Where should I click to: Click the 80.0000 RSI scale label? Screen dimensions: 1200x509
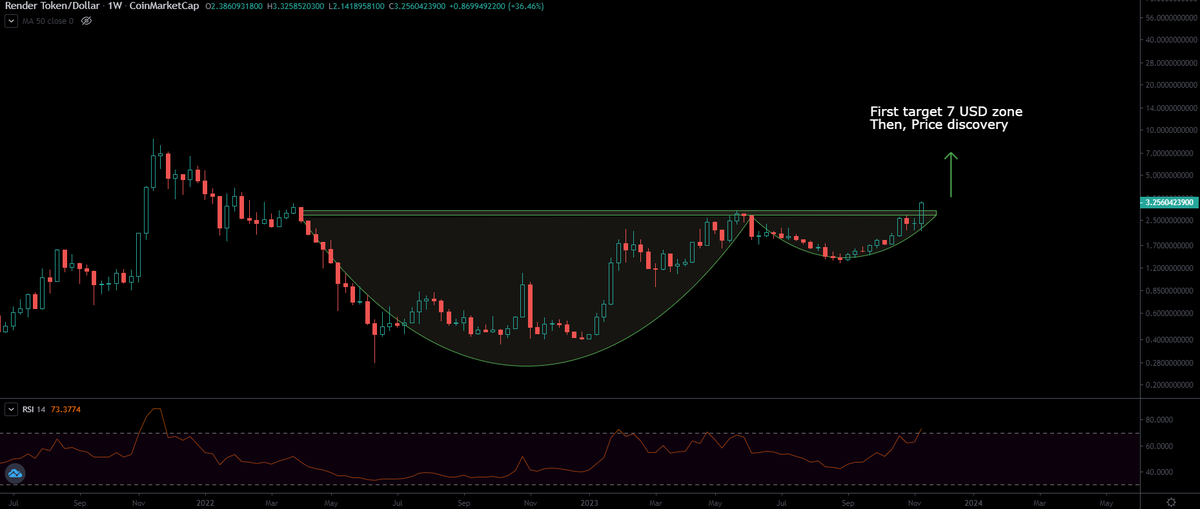1158,420
